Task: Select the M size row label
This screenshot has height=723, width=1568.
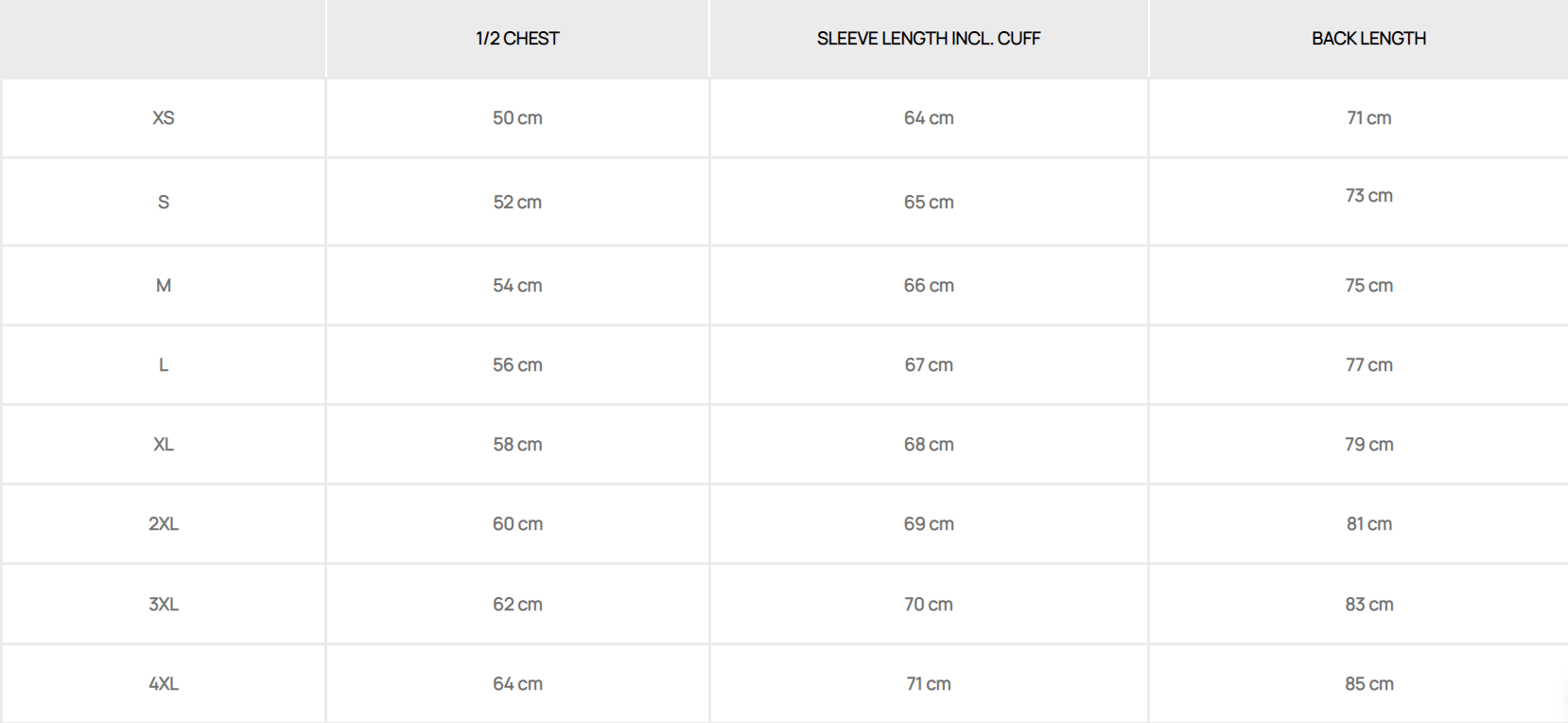Action: [x=164, y=286]
